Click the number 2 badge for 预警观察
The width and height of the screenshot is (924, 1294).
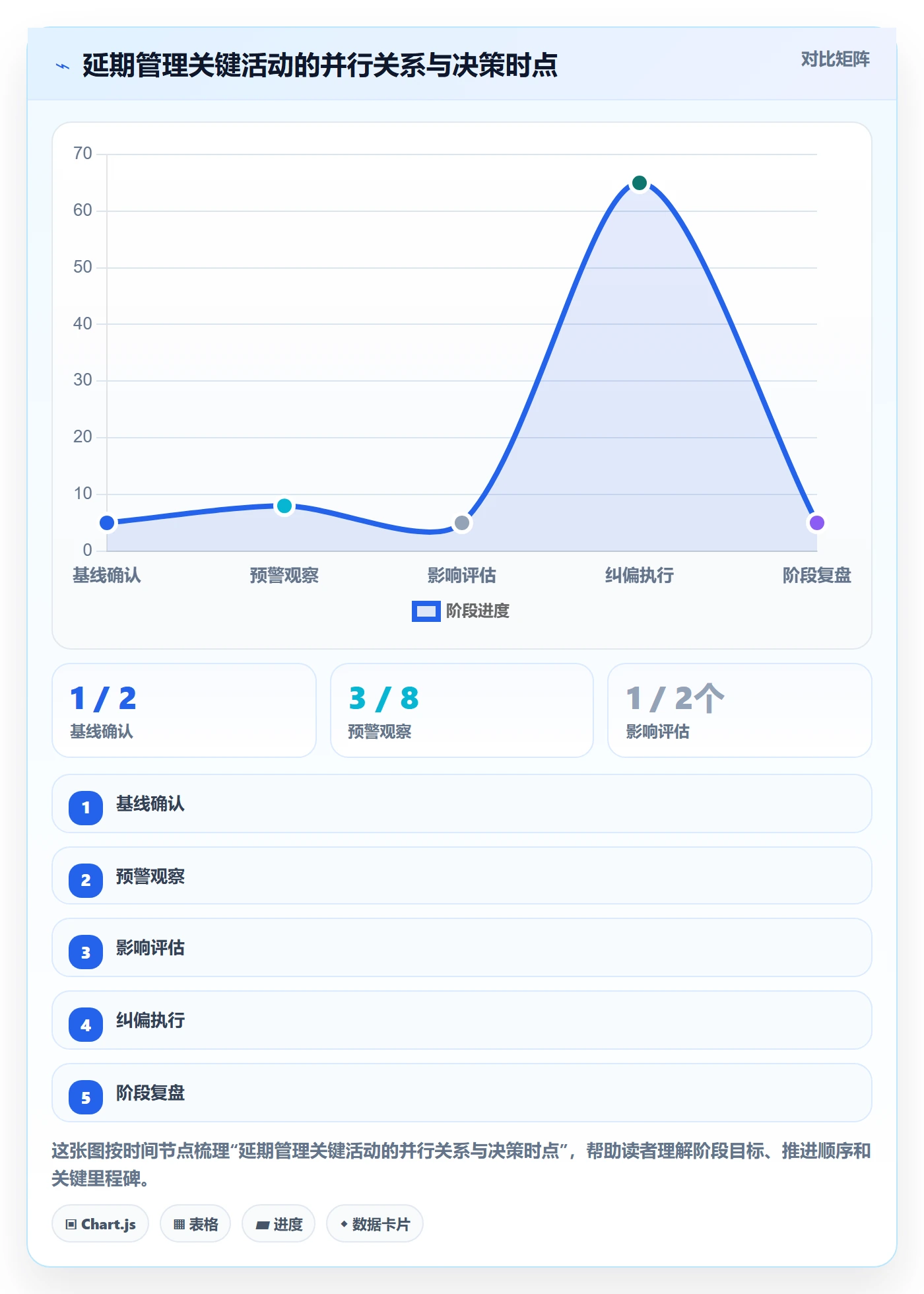[x=86, y=880]
